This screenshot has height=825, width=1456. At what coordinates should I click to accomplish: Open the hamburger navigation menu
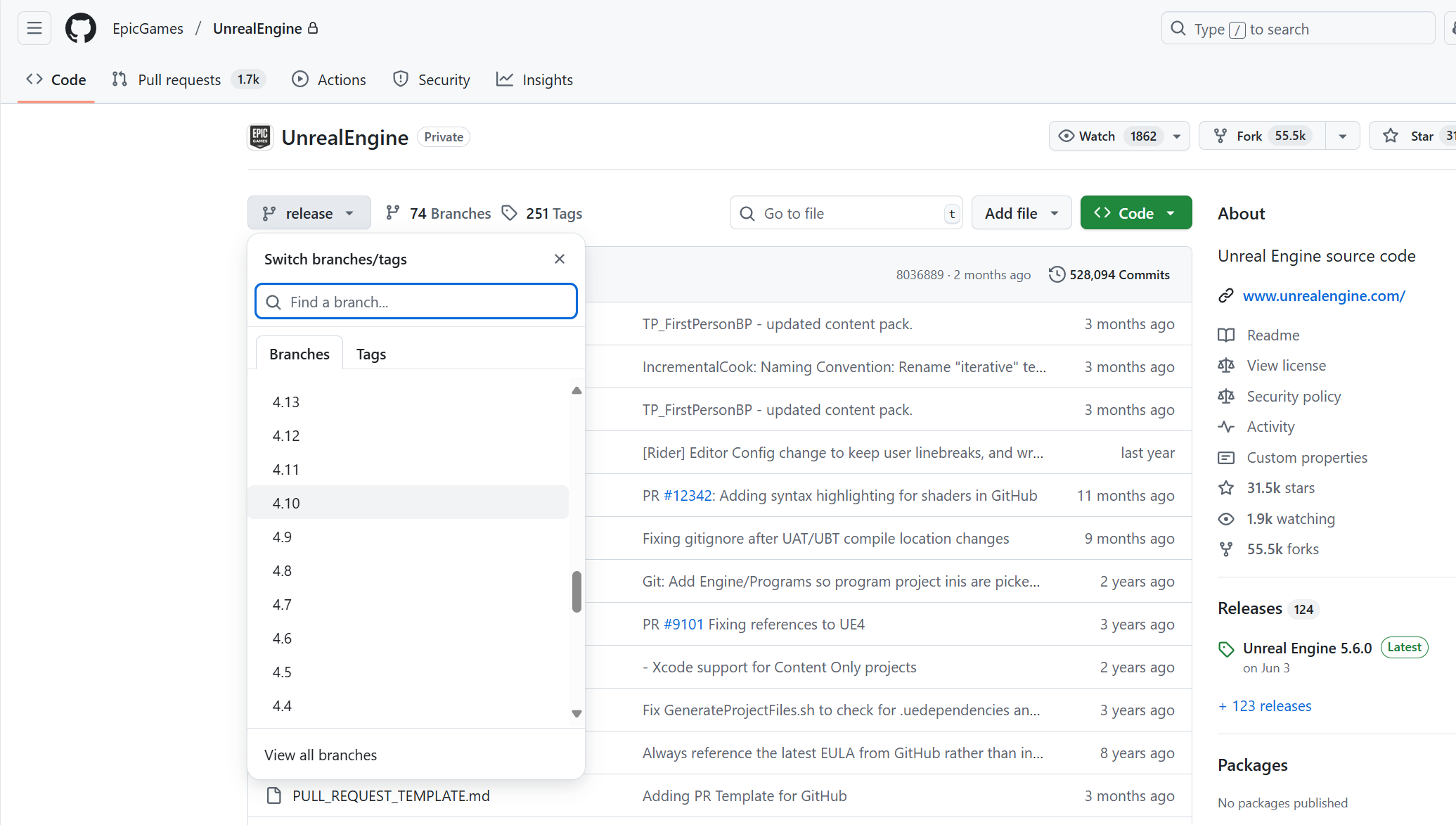click(34, 29)
